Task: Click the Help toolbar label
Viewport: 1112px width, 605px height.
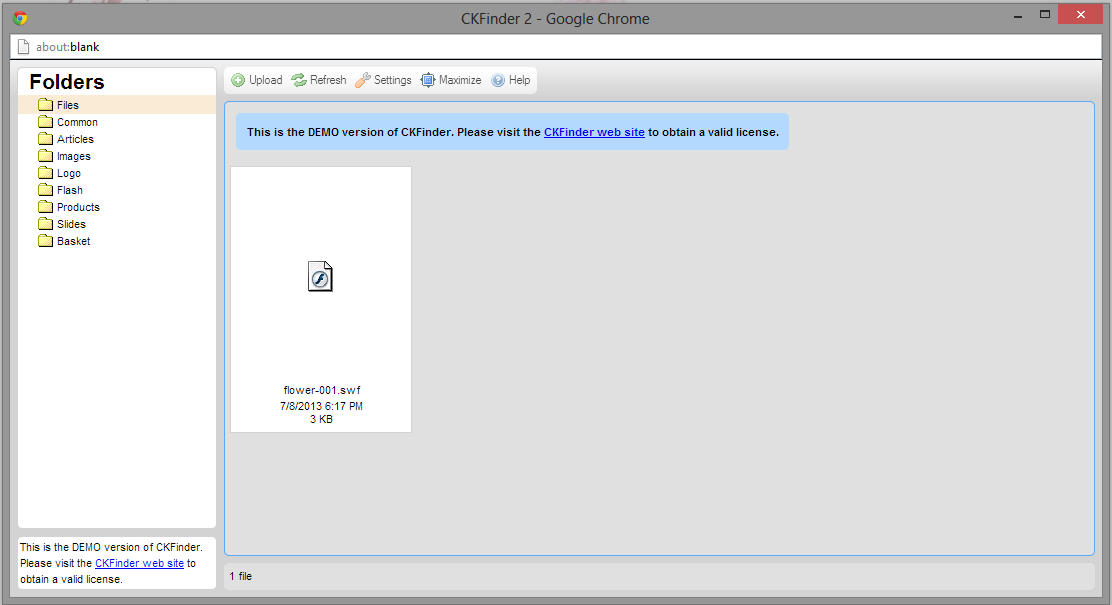Action: point(520,80)
